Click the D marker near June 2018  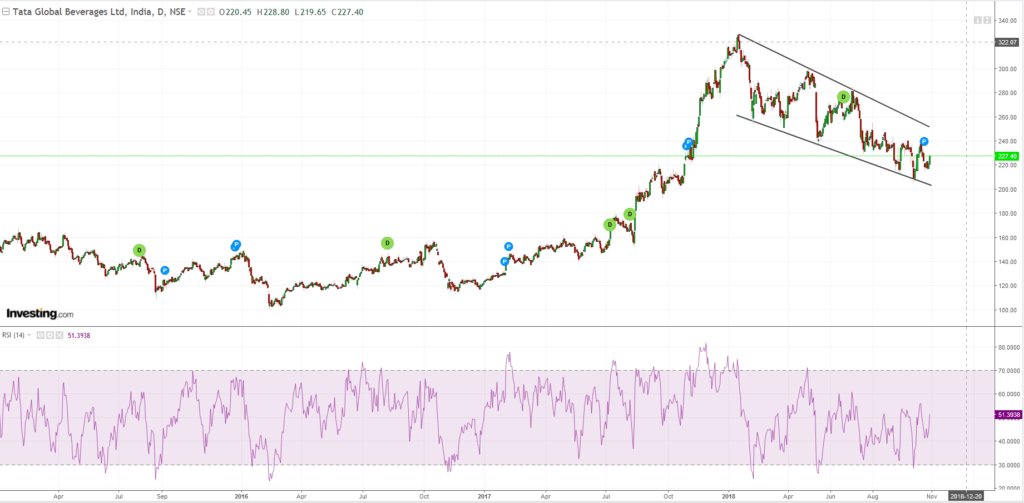(x=843, y=97)
